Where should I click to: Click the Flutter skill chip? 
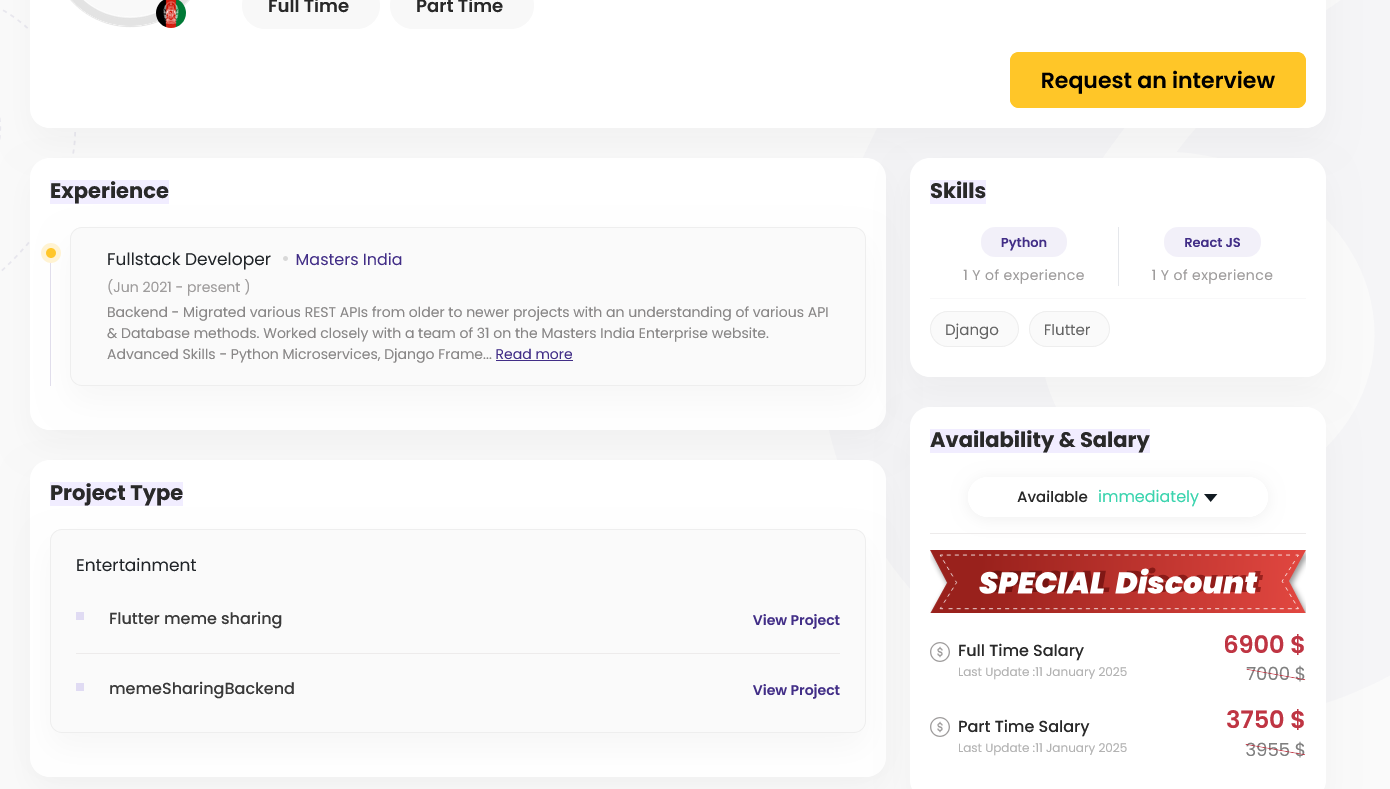click(x=1067, y=330)
